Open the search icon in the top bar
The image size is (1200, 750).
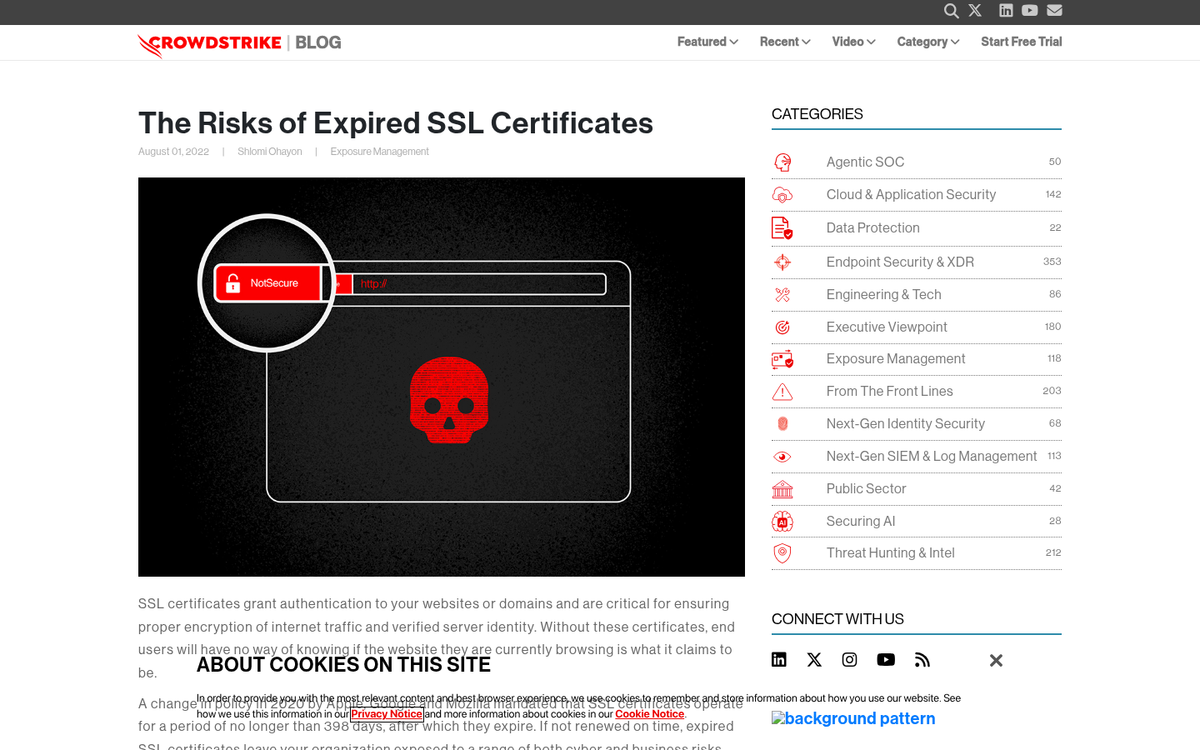click(950, 11)
